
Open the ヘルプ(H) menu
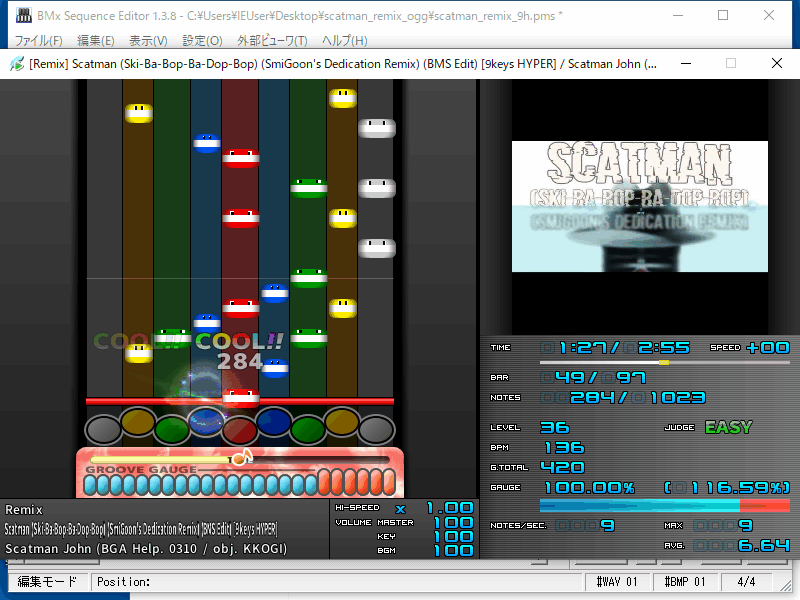coord(344,41)
